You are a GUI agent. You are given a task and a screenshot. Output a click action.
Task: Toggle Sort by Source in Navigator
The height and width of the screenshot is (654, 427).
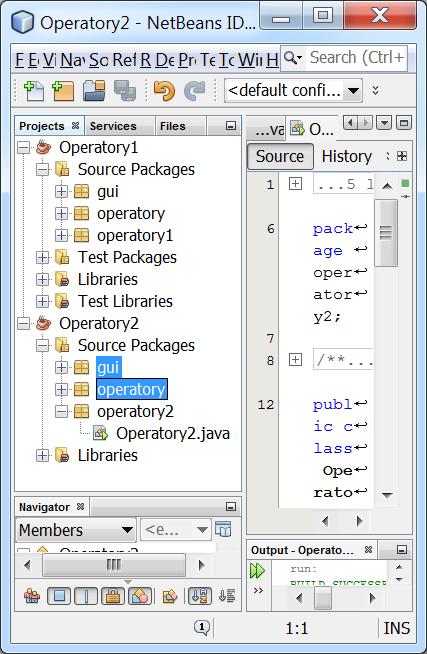pyautogui.click(x=227, y=596)
